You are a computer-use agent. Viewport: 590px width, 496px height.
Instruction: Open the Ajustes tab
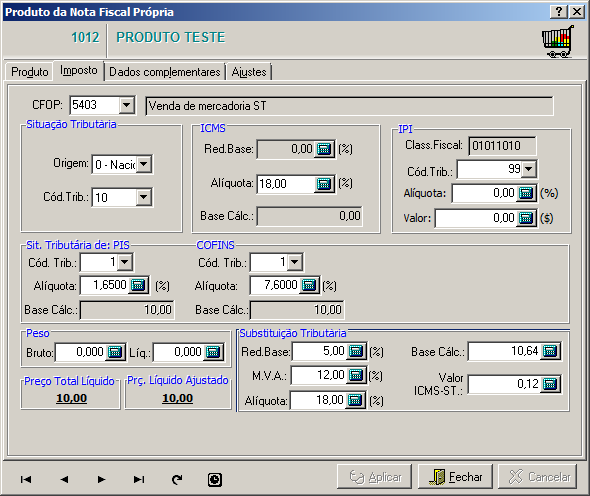pos(249,72)
